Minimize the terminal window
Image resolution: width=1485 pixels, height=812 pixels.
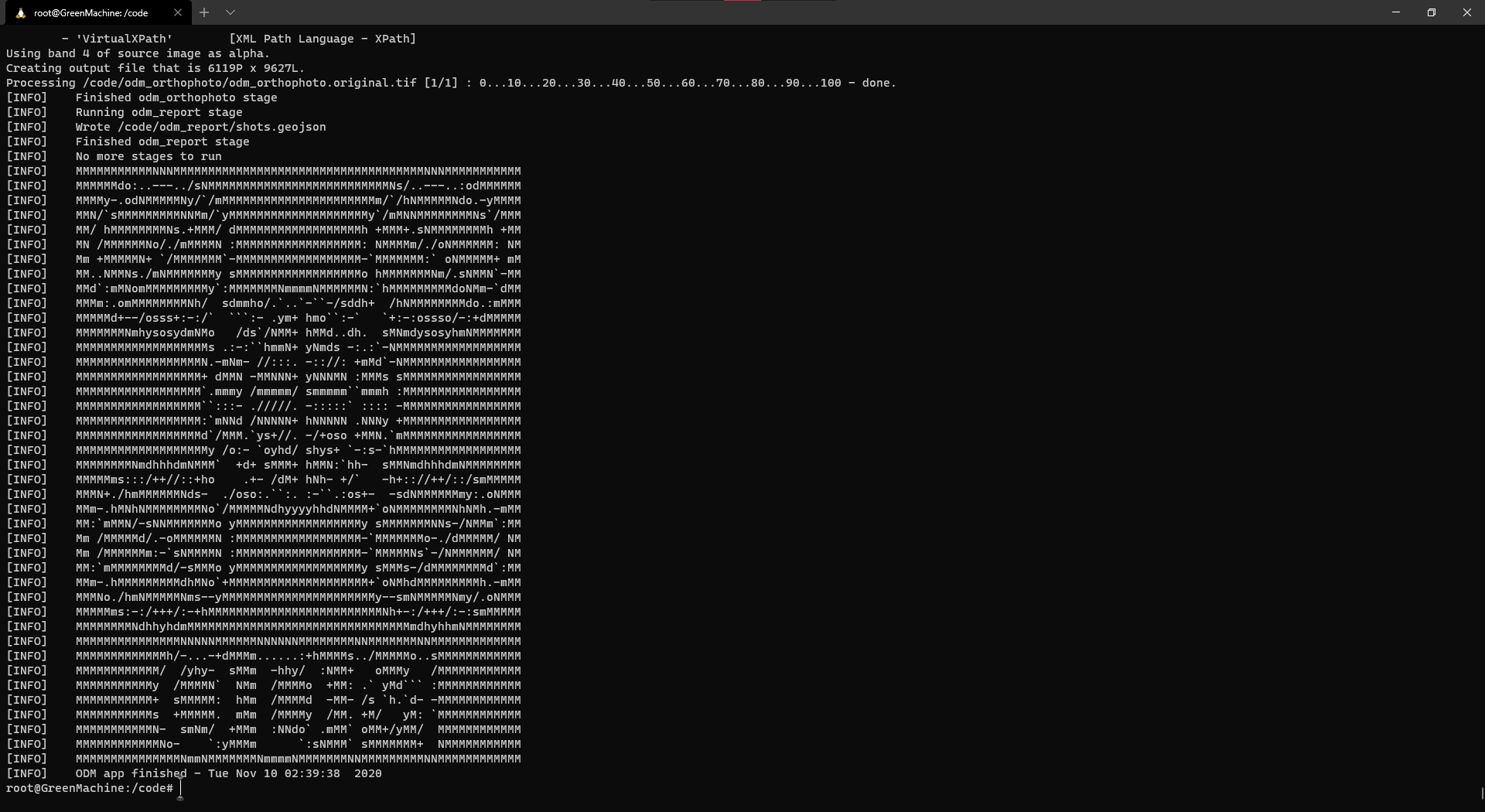click(x=1395, y=12)
